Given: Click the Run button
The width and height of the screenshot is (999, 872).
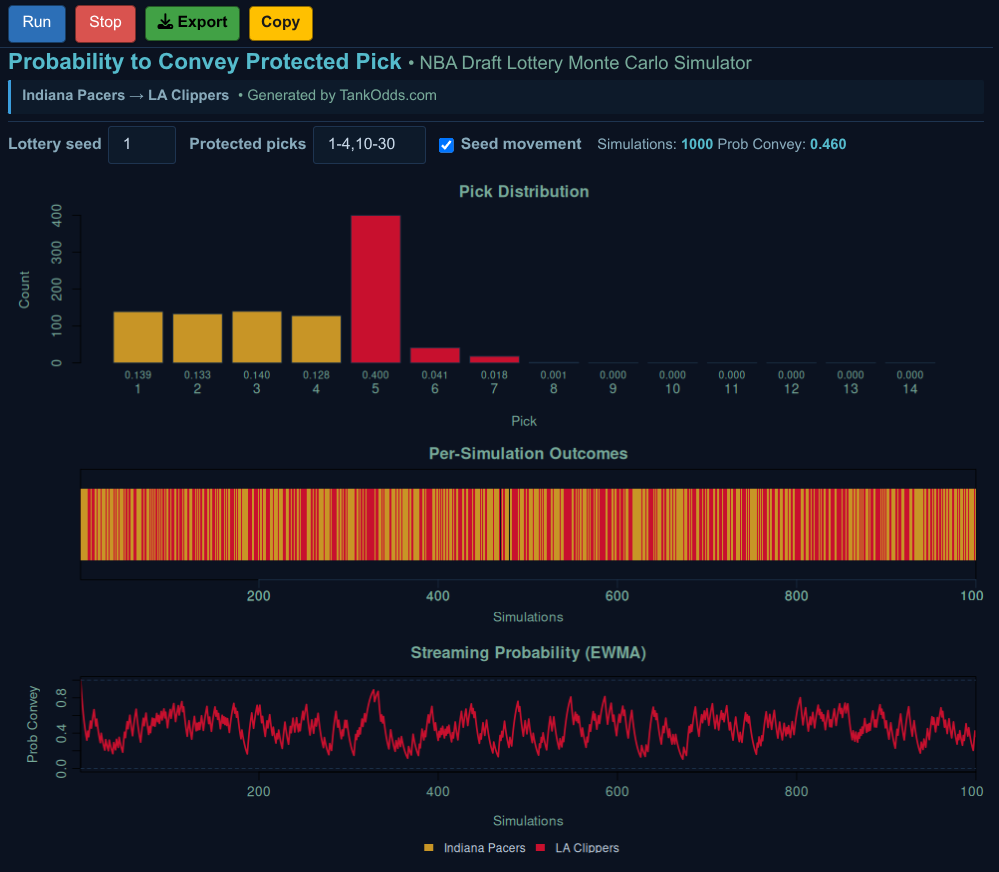Looking at the screenshot, I should pyautogui.click(x=36, y=23).
